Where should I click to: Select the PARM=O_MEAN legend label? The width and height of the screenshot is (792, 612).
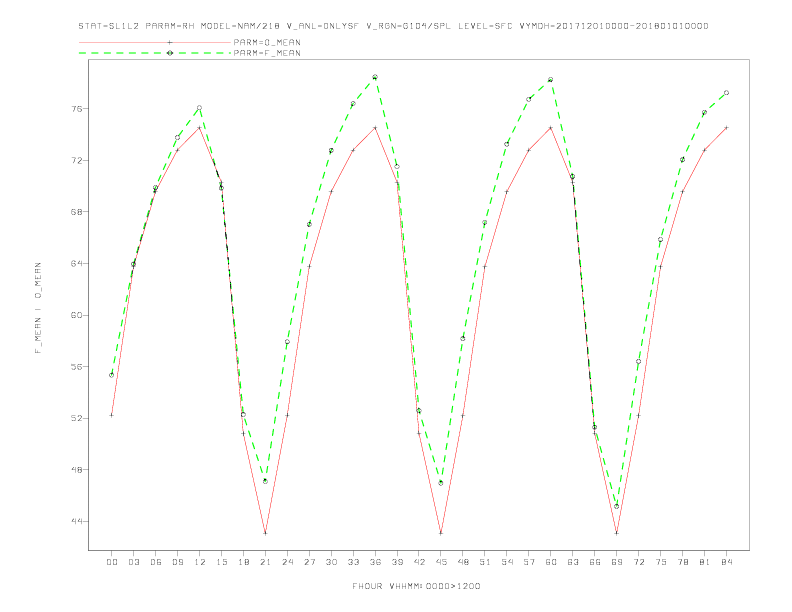tap(267, 42)
